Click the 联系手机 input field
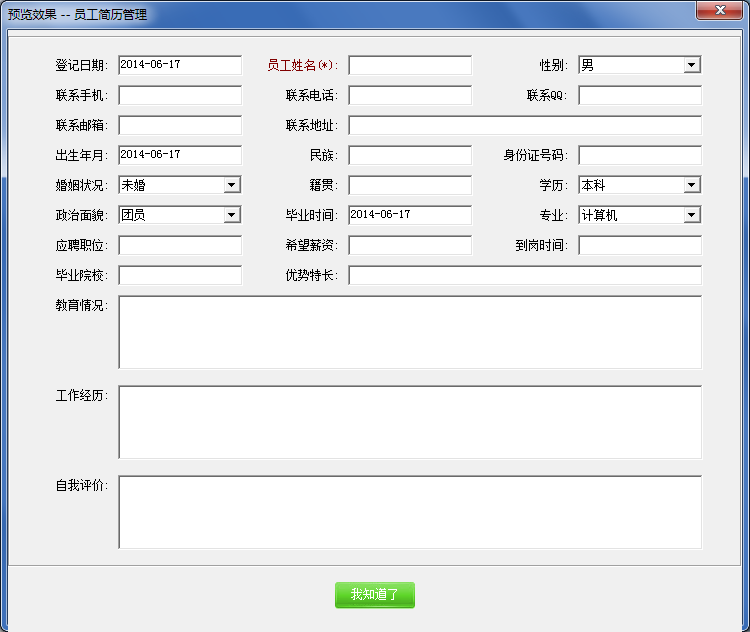 [180, 95]
